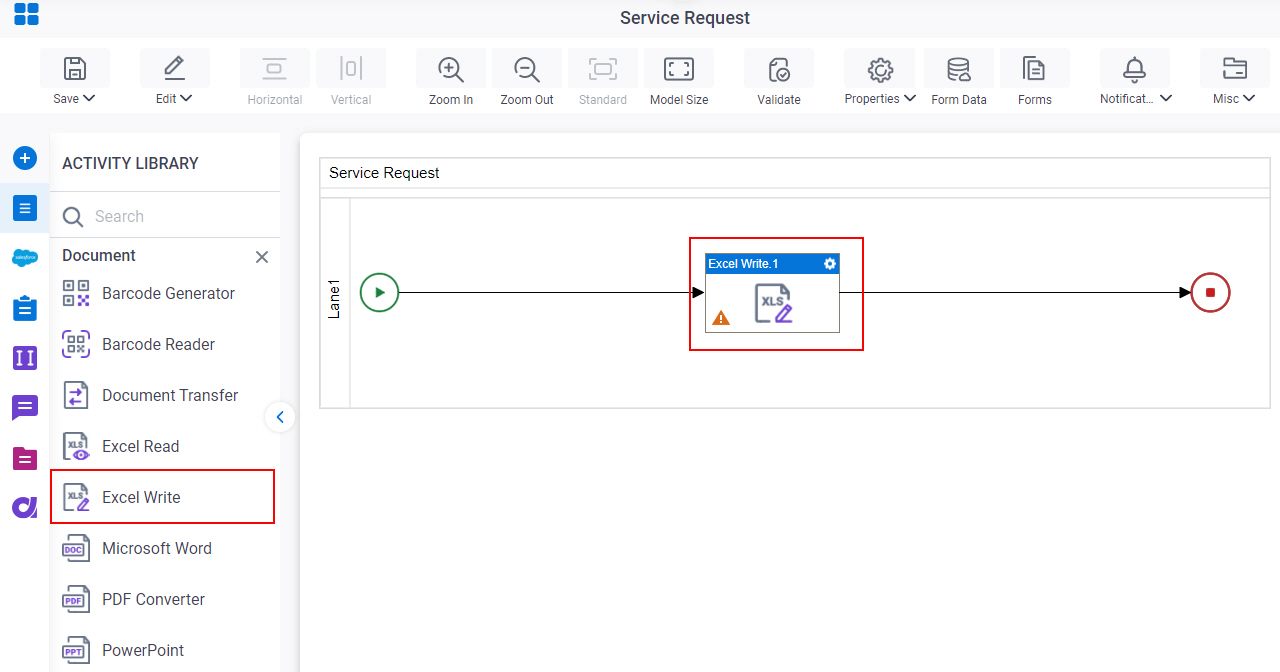
Task: Select the green Start event
Action: [379, 293]
